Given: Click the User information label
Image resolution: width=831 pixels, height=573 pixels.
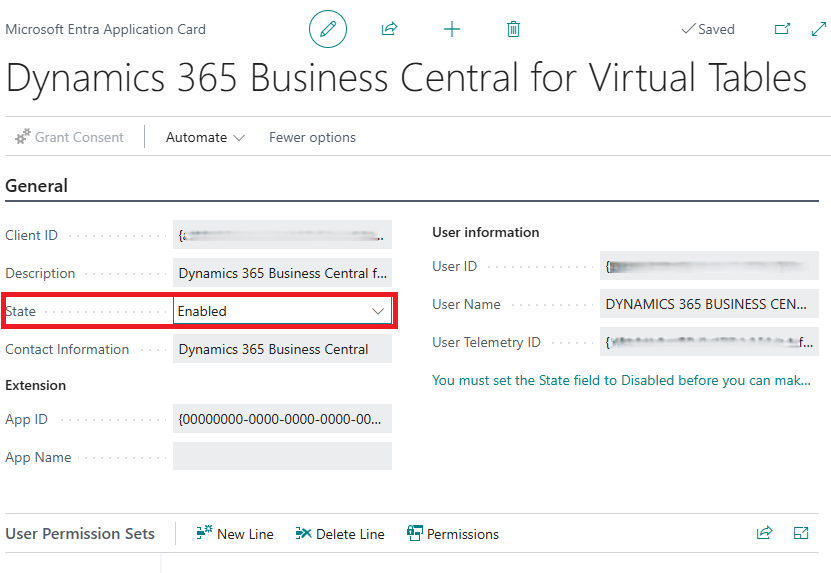Looking at the screenshot, I should tap(485, 232).
